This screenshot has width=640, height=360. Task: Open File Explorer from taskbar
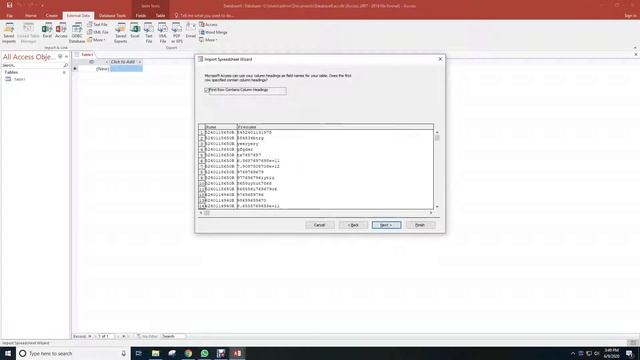[156, 353]
